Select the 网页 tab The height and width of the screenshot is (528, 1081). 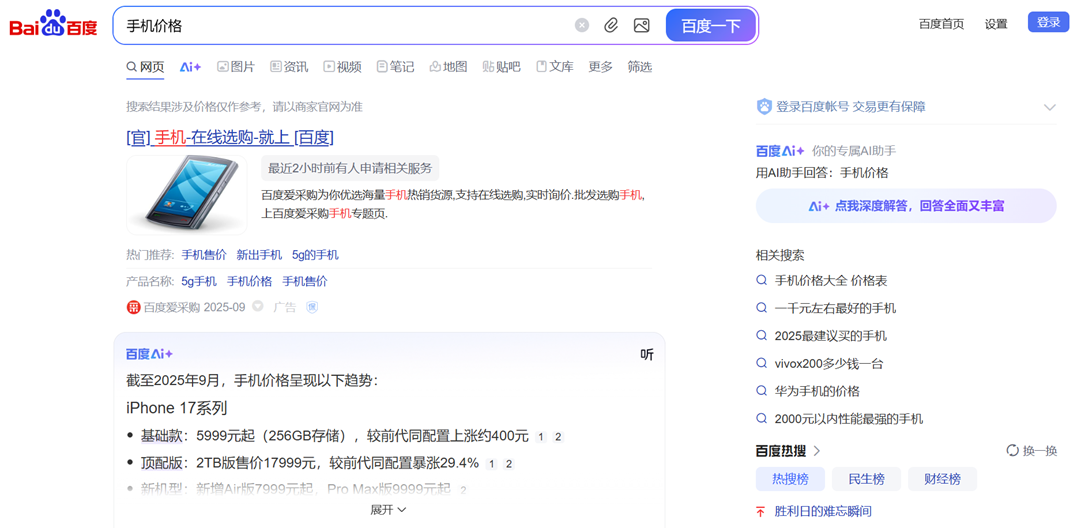click(145, 67)
